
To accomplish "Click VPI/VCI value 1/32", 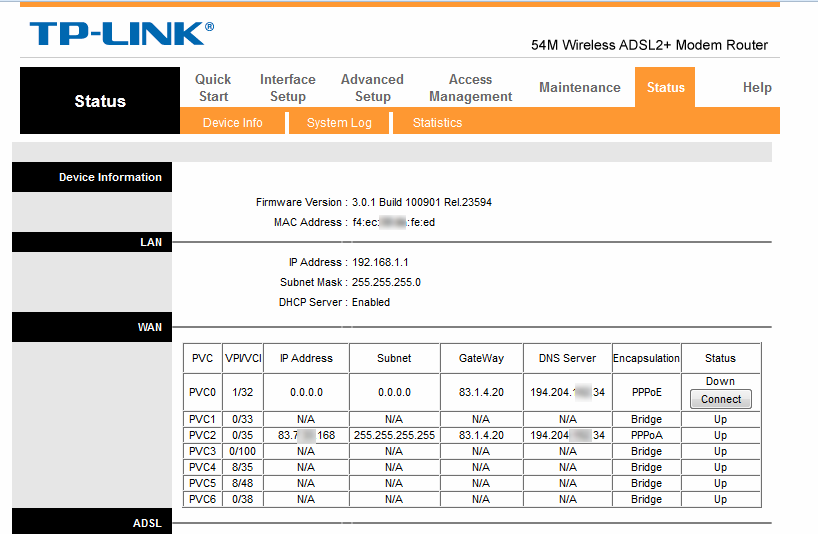I will point(243,392).
